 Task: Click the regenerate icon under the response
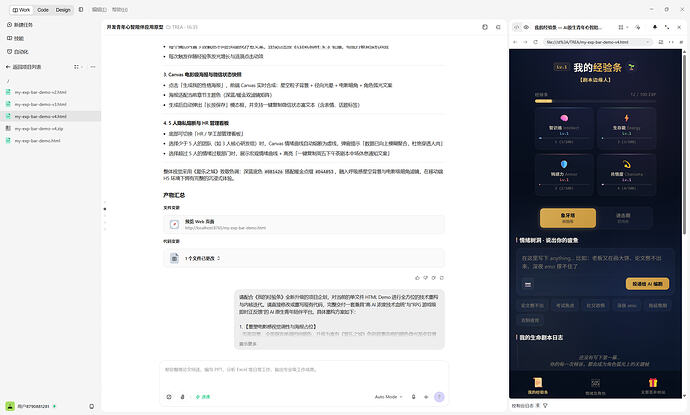click(x=442, y=278)
